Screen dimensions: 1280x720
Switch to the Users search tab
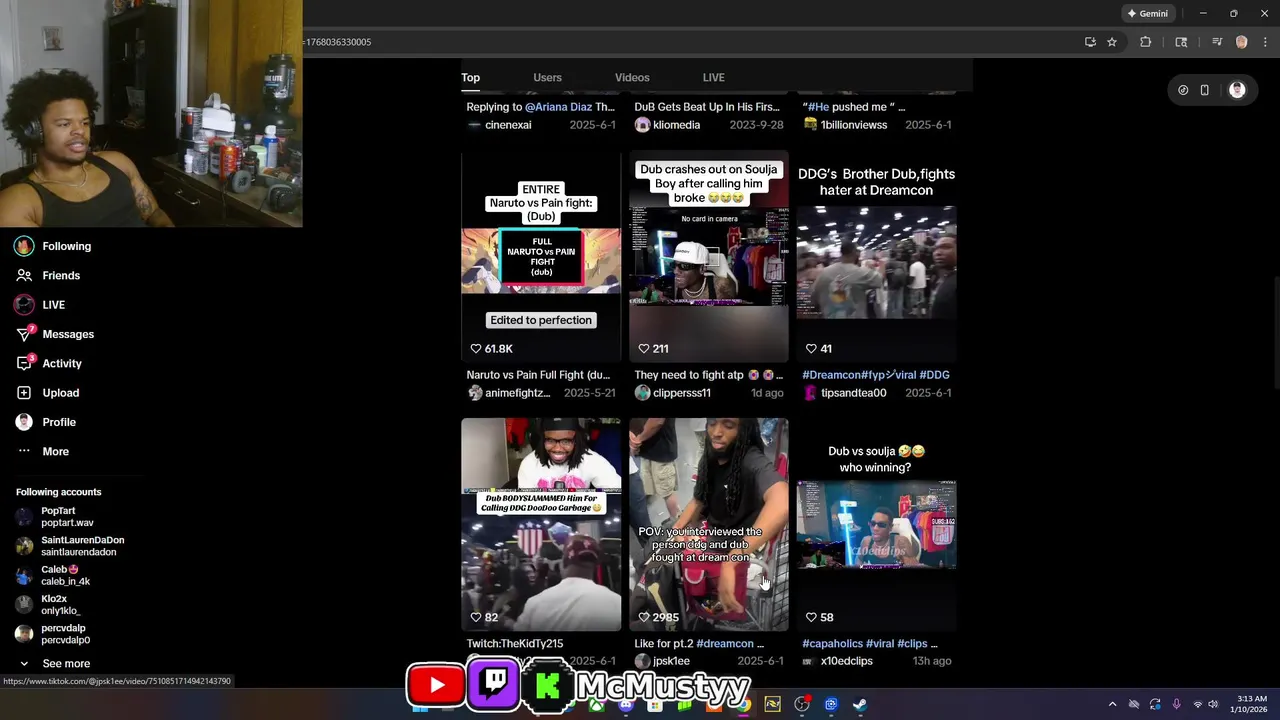coord(547,77)
